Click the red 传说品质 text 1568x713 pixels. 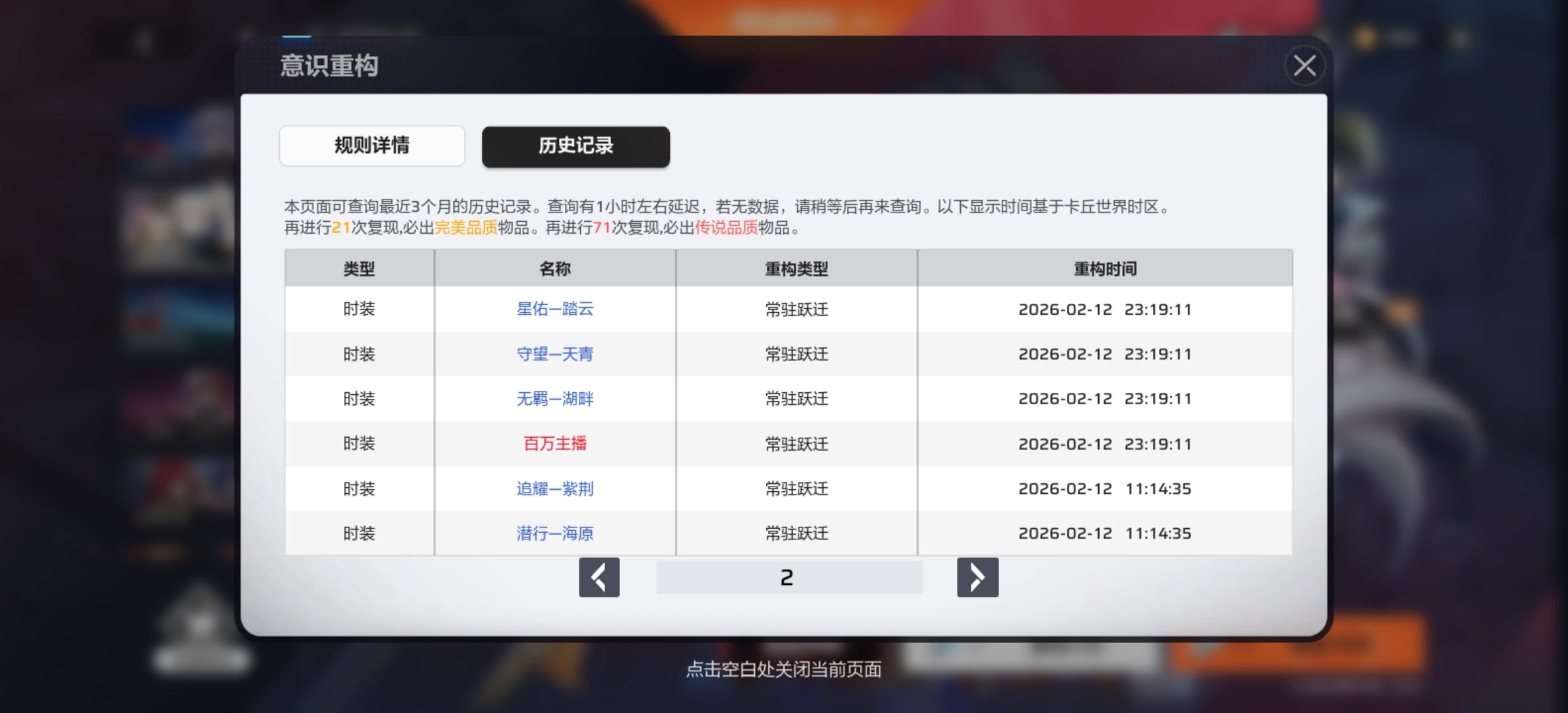[x=726, y=228]
